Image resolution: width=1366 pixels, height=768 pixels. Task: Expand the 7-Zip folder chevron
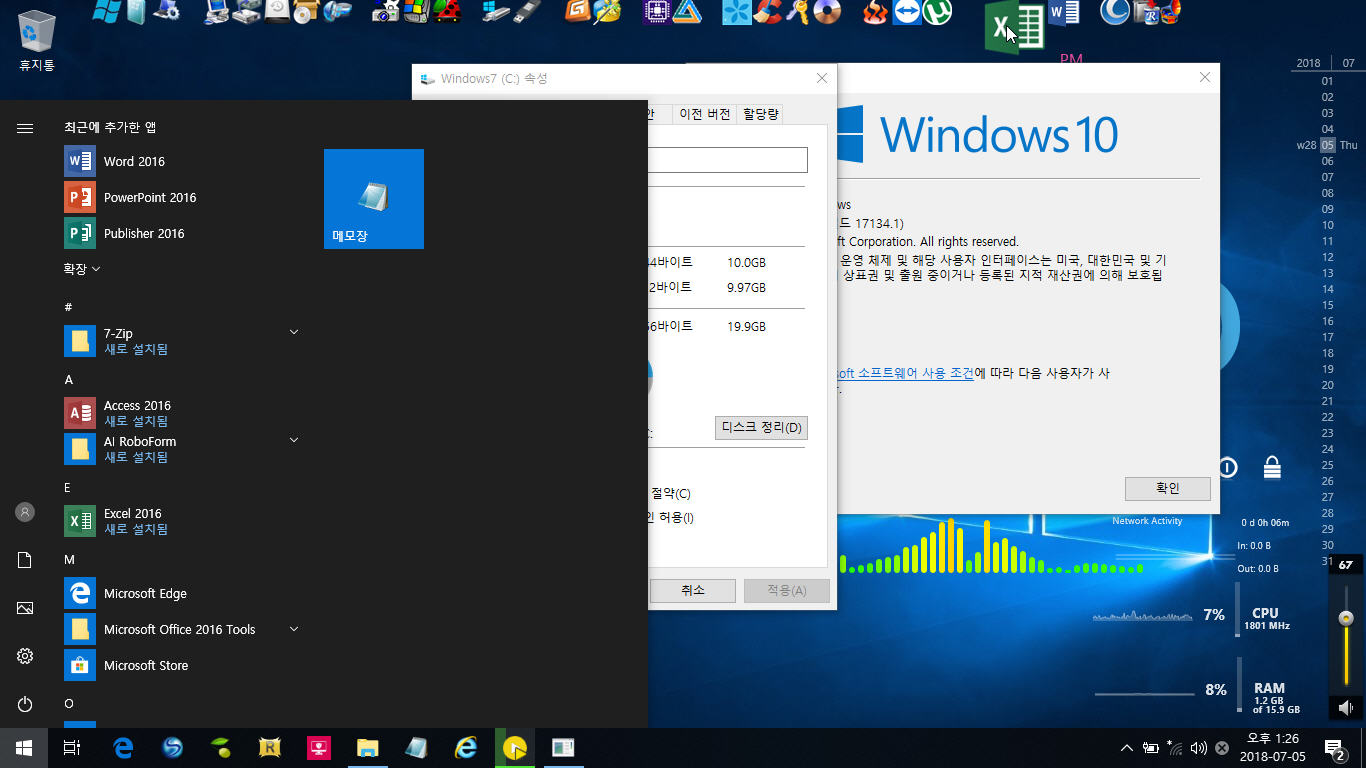click(294, 332)
